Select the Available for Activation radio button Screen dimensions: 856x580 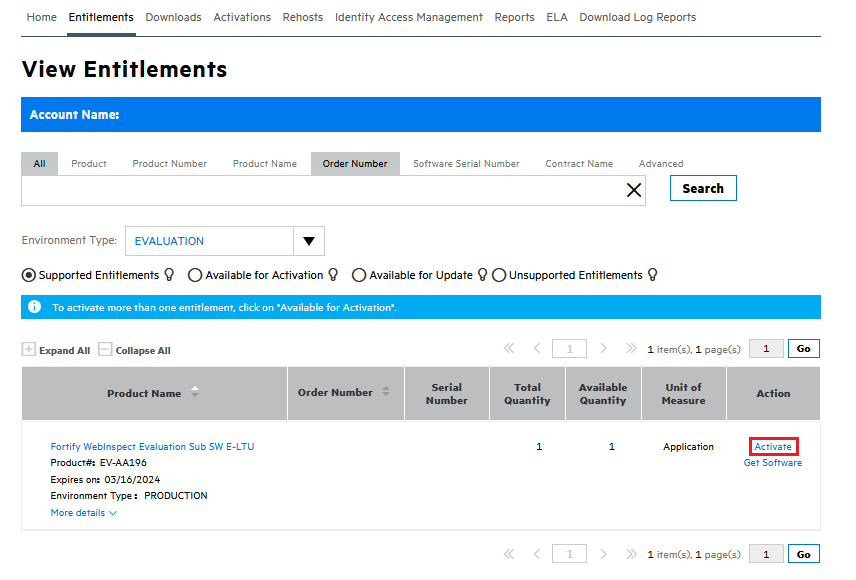[195, 275]
